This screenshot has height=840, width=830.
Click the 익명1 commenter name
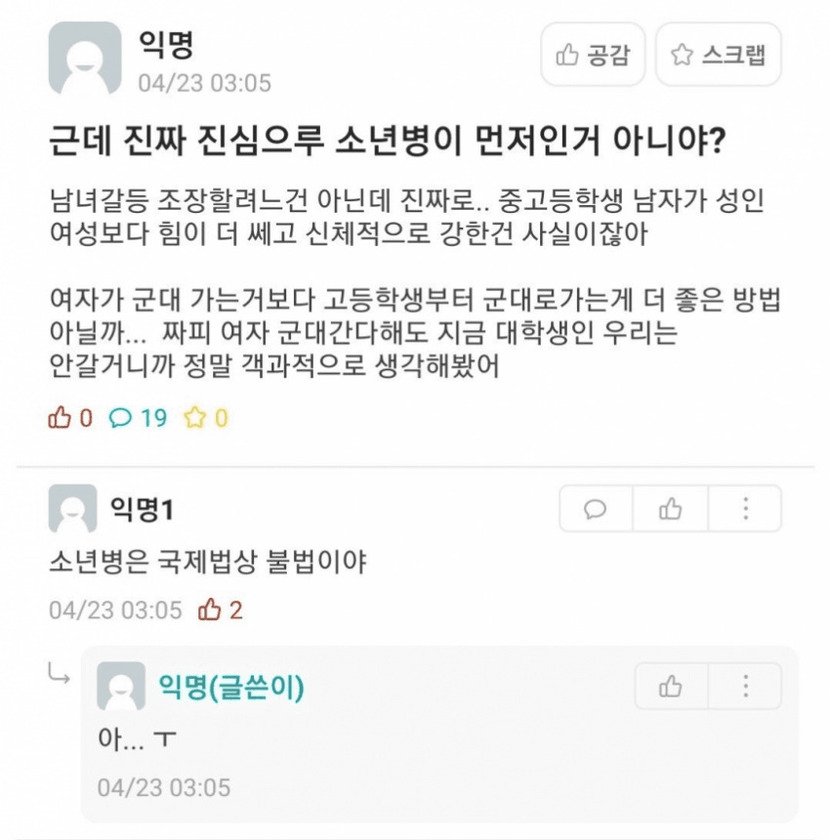point(142,509)
